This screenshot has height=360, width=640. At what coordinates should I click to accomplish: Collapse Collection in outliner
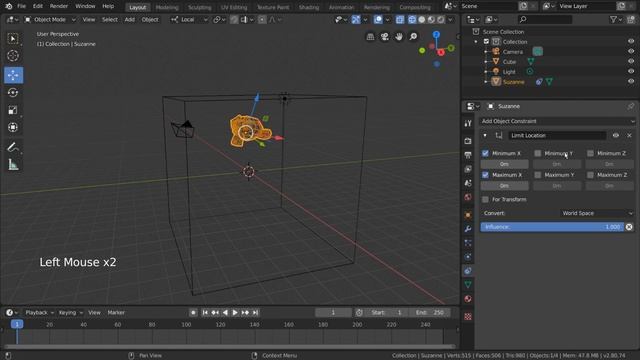tap(476, 42)
